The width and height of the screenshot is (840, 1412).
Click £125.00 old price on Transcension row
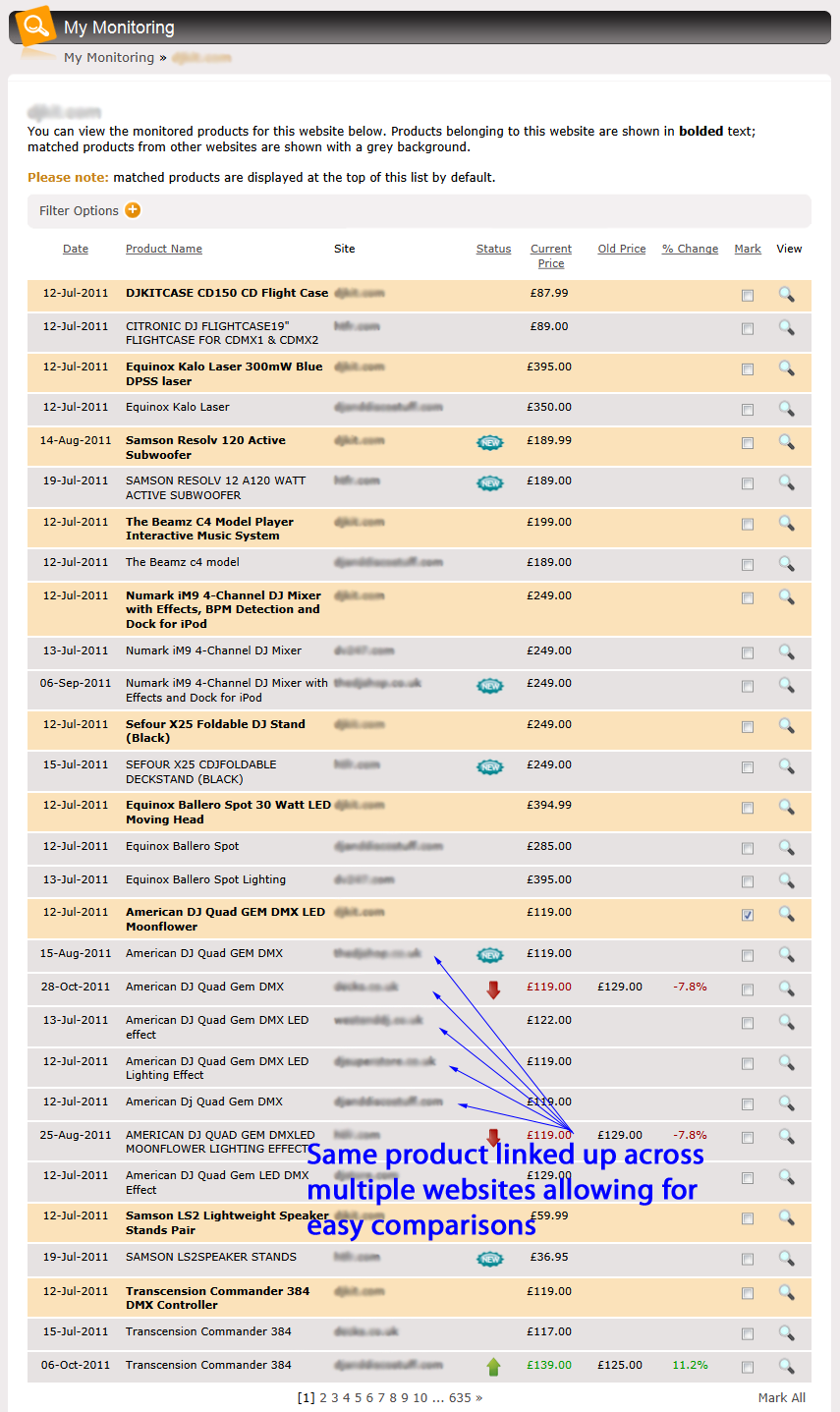click(620, 1365)
